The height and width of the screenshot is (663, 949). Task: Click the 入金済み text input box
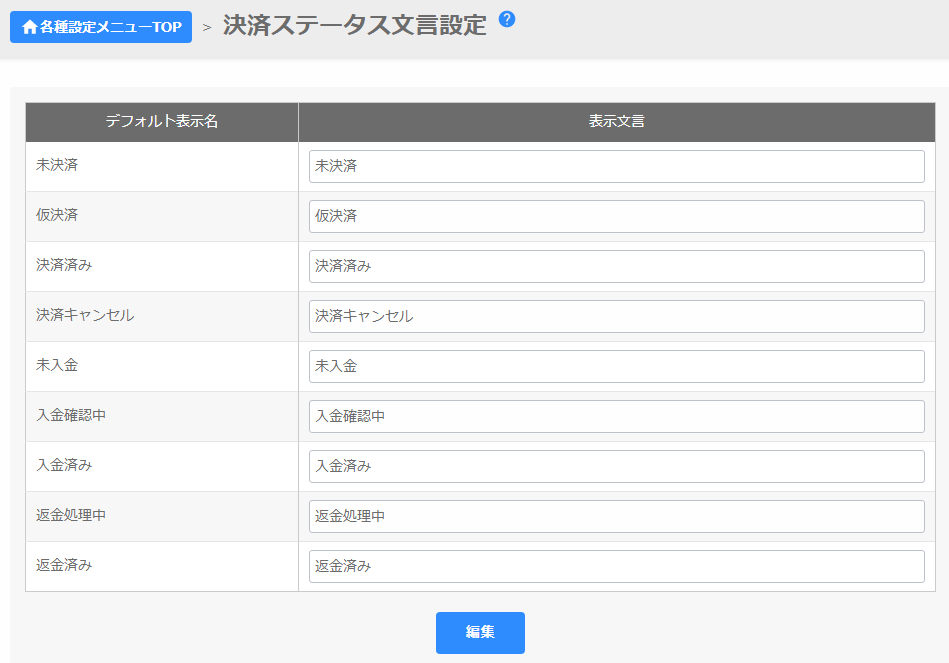click(616, 466)
